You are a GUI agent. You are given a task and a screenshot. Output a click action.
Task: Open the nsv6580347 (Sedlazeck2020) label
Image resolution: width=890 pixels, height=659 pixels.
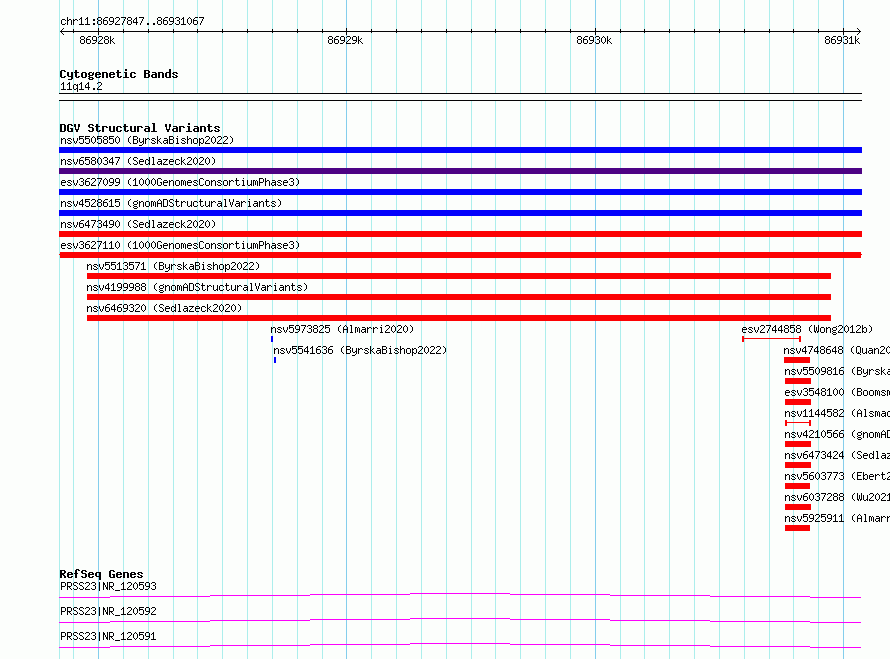(138, 161)
